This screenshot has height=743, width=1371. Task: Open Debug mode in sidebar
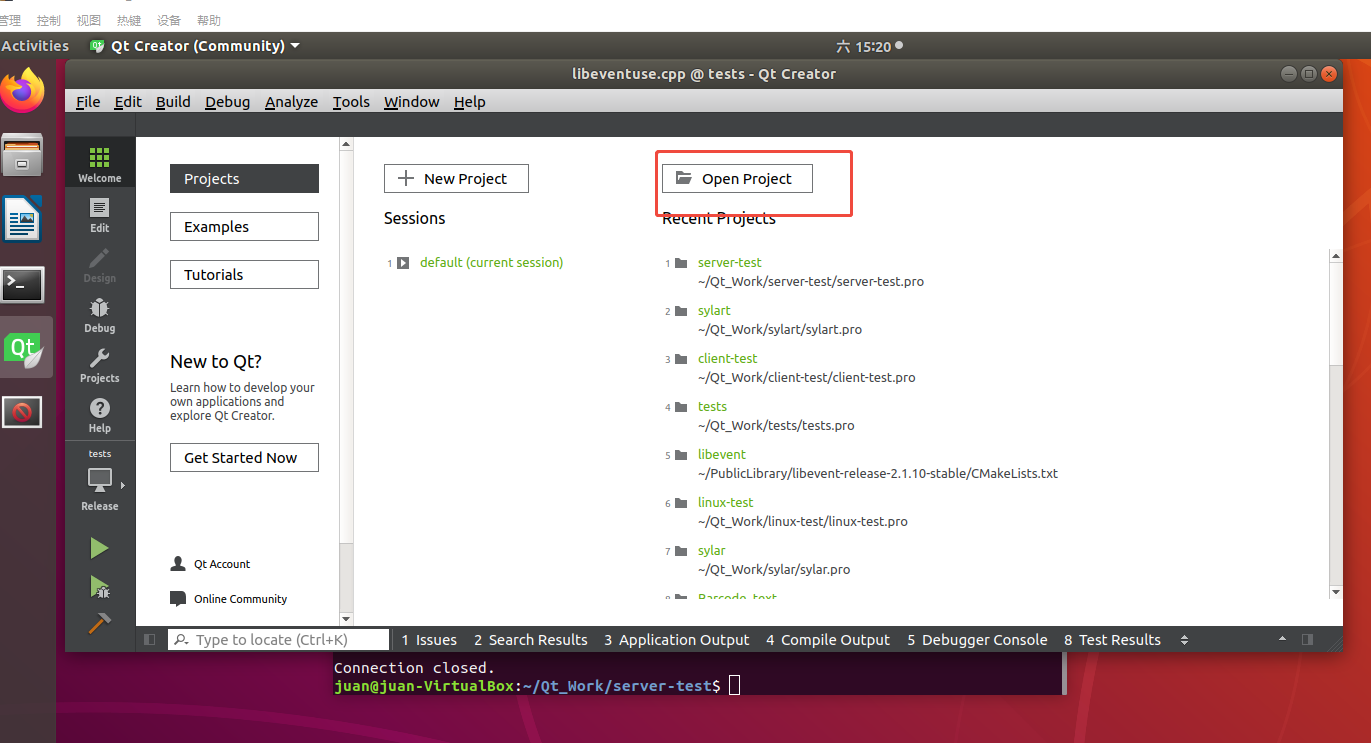pos(100,315)
